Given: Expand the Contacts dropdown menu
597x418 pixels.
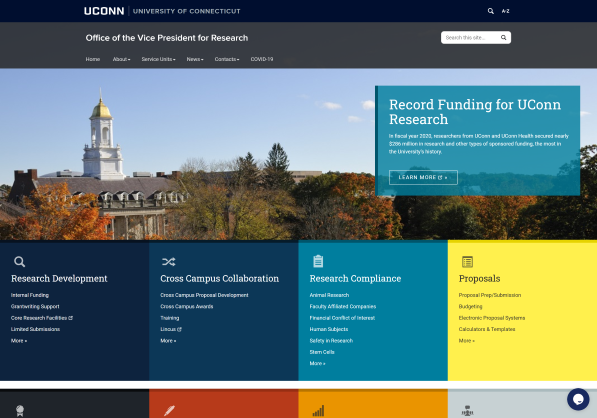Looking at the screenshot, I should coord(227,59).
